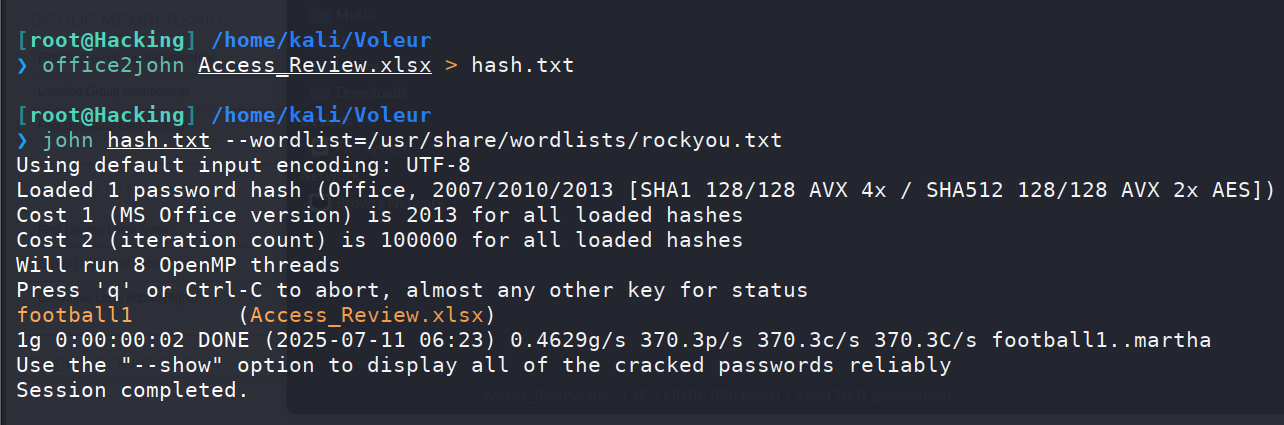Click the first [root@Hacking] prompt label
The width and height of the screenshot is (1284, 425).
[107, 41]
